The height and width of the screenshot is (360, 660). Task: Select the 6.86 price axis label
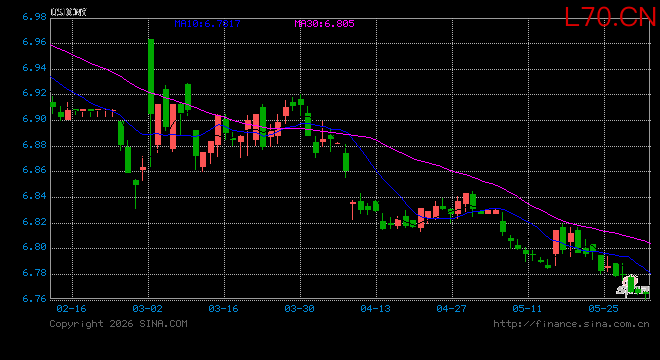[x=35, y=170]
